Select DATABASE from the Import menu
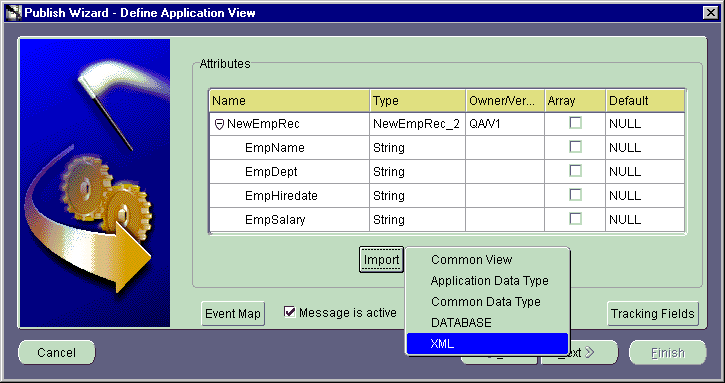 point(487,322)
